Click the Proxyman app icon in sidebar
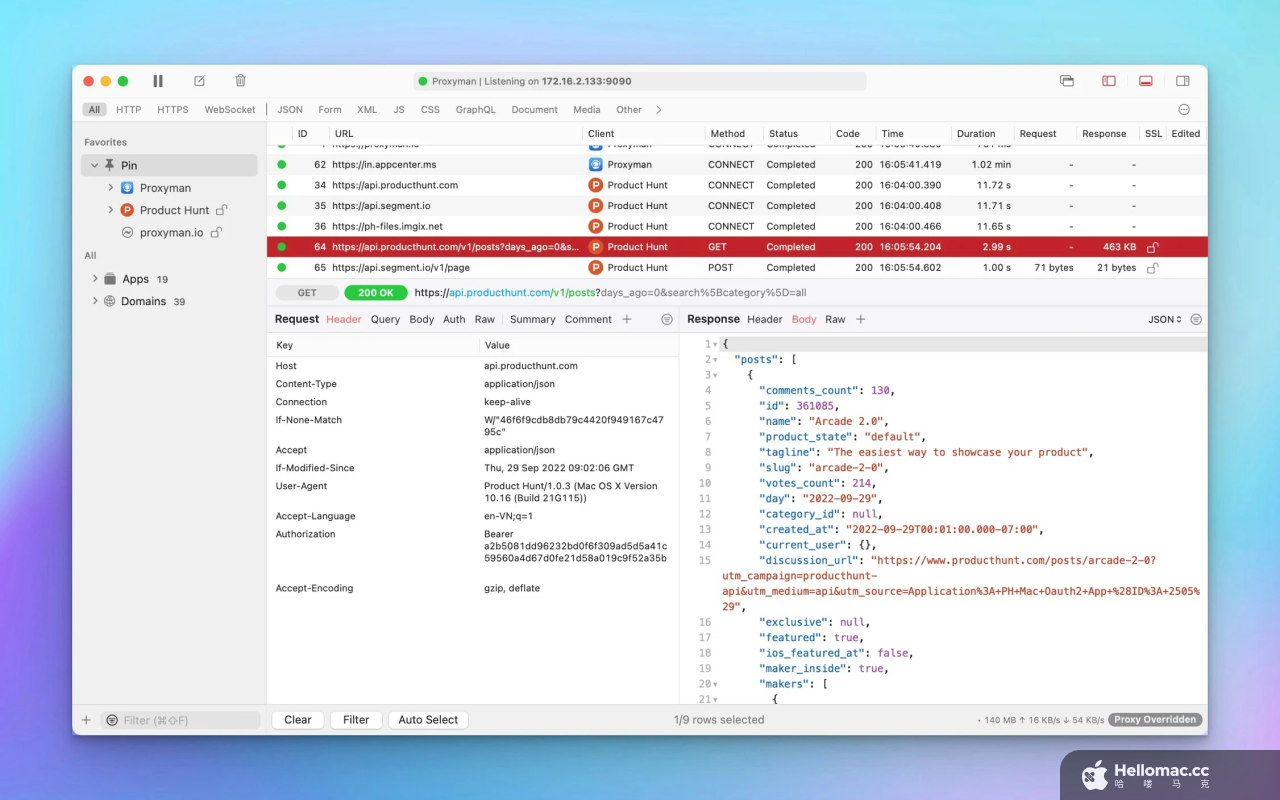The width and height of the screenshot is (1280, 800). click(x=127, y=188)
